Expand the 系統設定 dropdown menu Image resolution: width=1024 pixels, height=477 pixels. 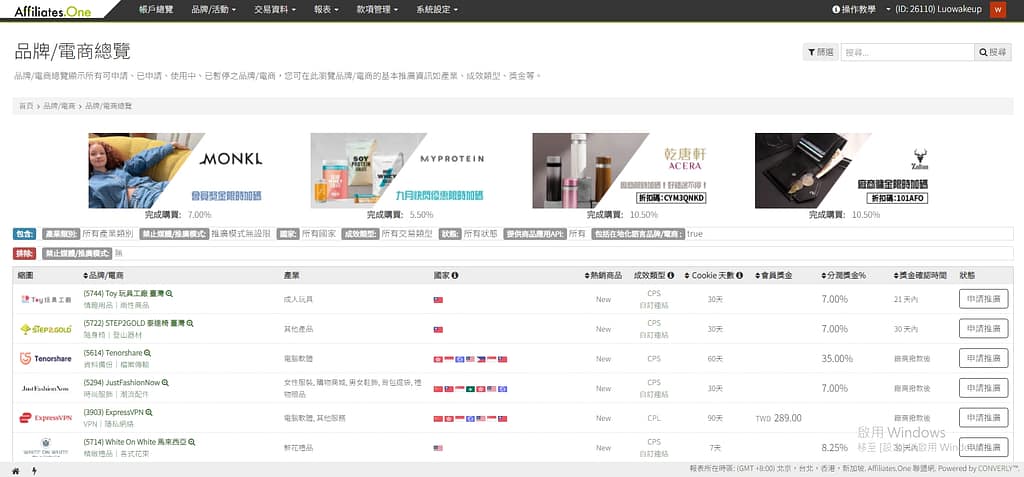(436, 10)
